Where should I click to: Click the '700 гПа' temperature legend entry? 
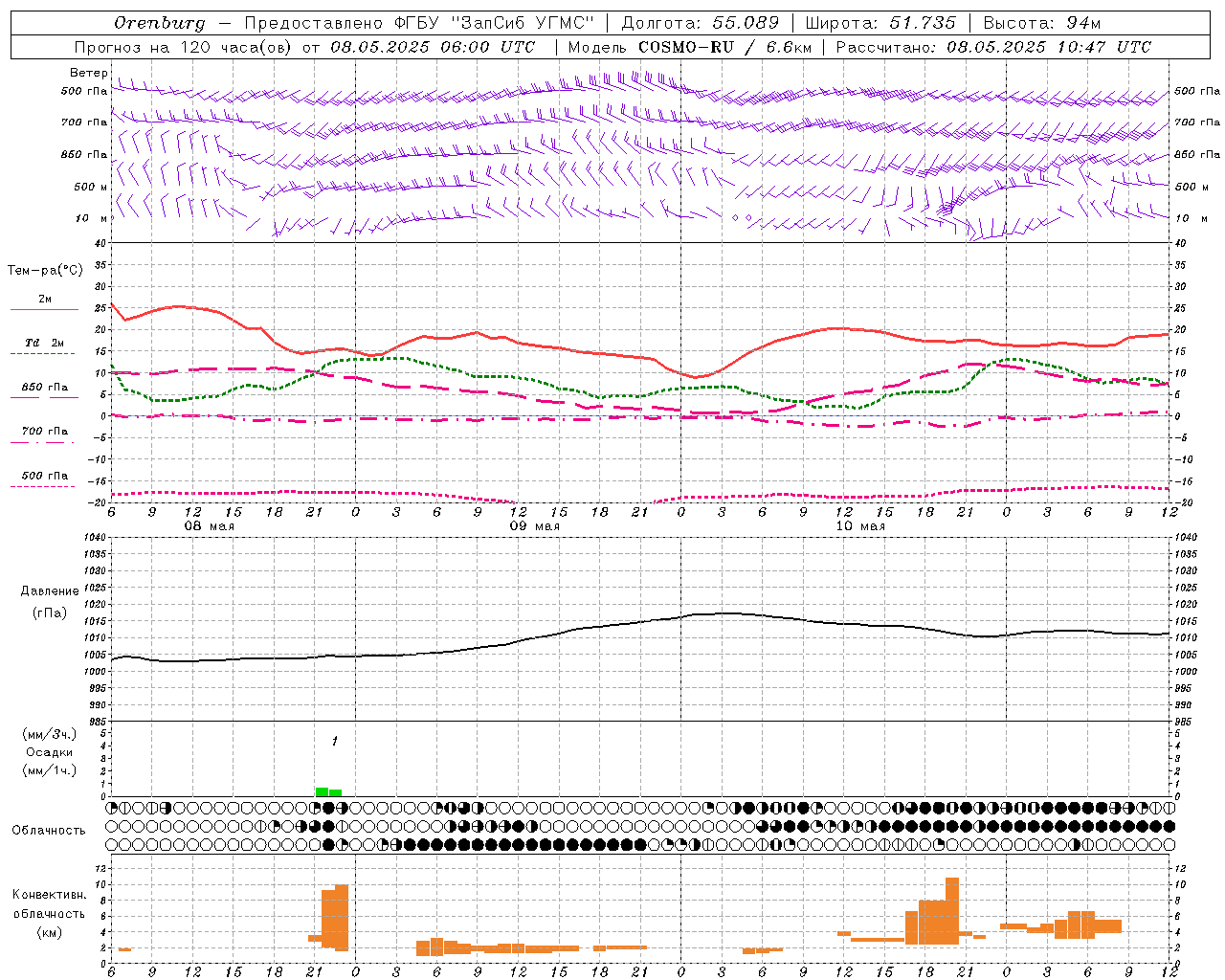44,432
